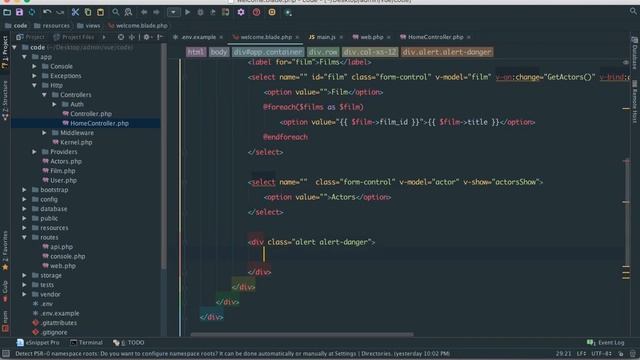The height and width of the screenshot is (360, 640).
Task: Collapse the routes folder
Action: pyautogui.click(x=24, y=237)
